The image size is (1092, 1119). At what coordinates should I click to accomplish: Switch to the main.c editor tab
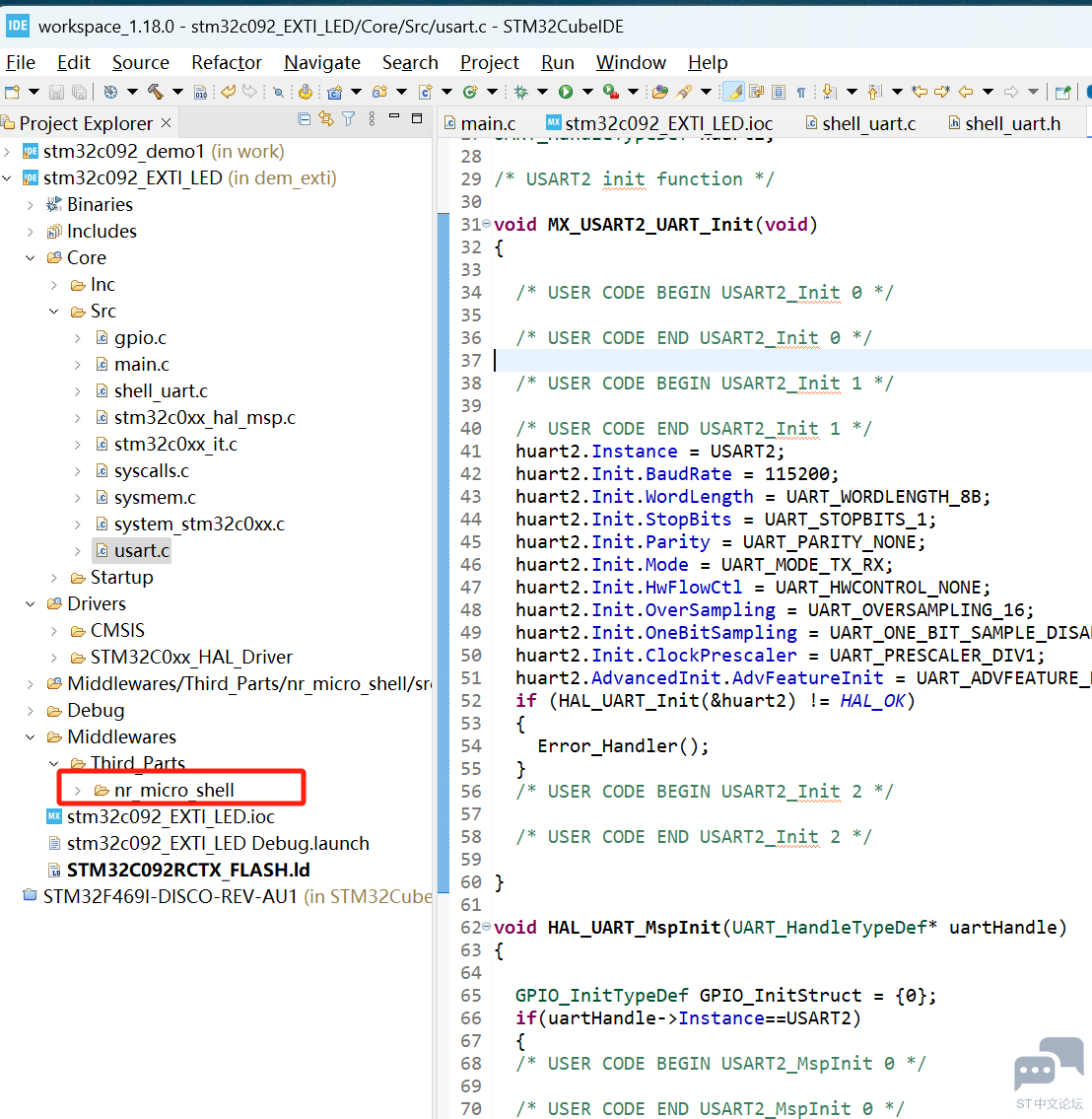tap(480, 123)
